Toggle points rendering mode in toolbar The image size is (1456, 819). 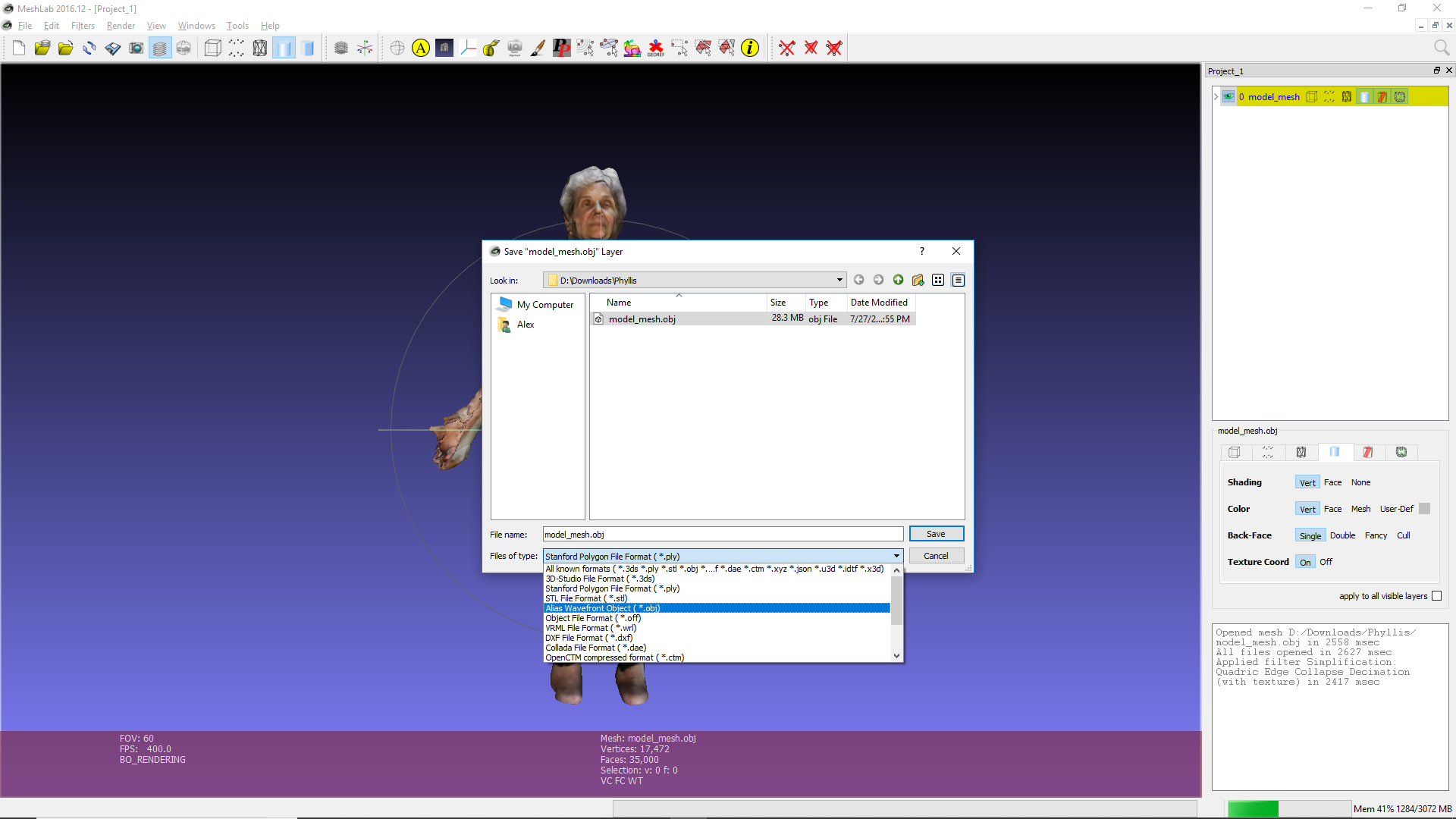coord(236,47)
